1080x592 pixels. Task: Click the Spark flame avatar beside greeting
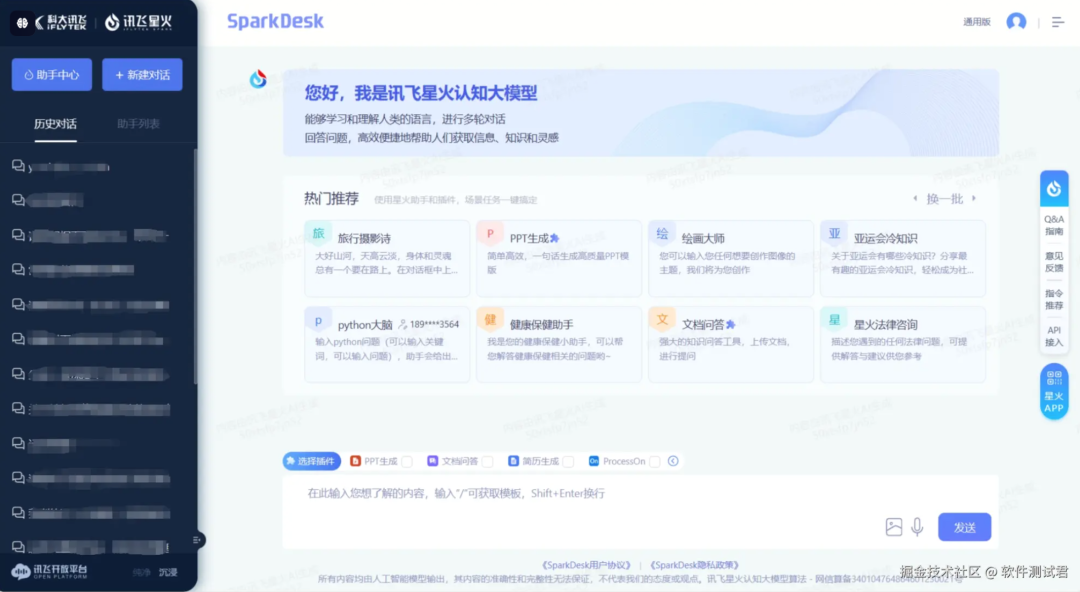[x=258, y=79]
